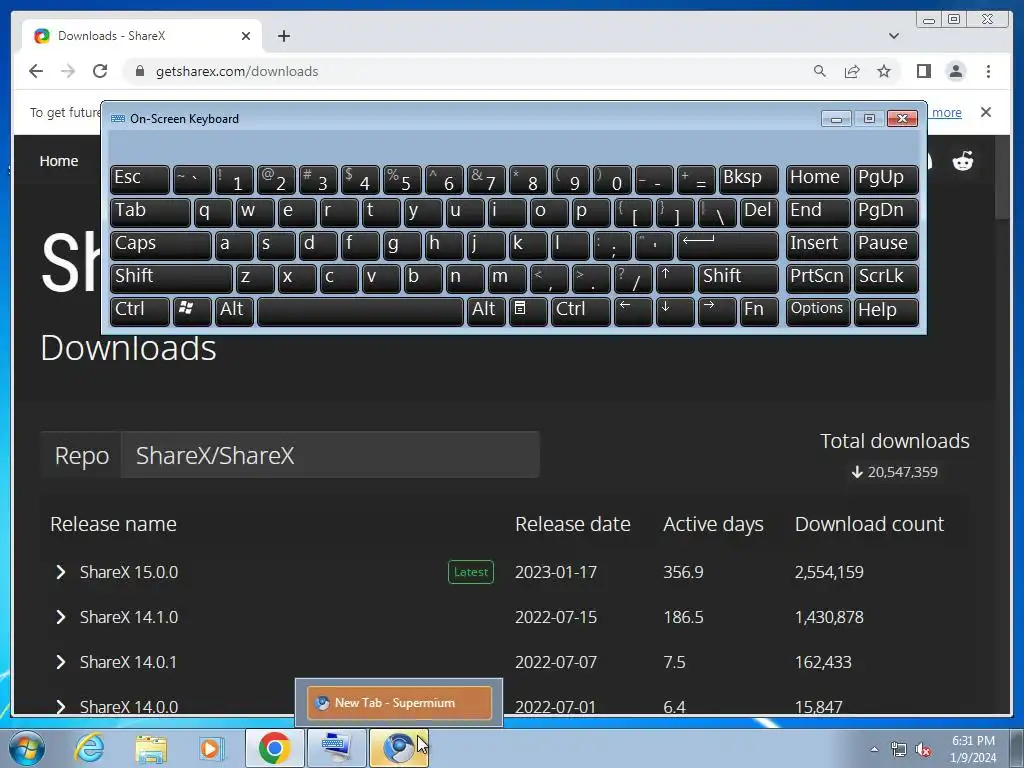
Task: Reload the ShareX downloads page
Action: click(100, 71)
